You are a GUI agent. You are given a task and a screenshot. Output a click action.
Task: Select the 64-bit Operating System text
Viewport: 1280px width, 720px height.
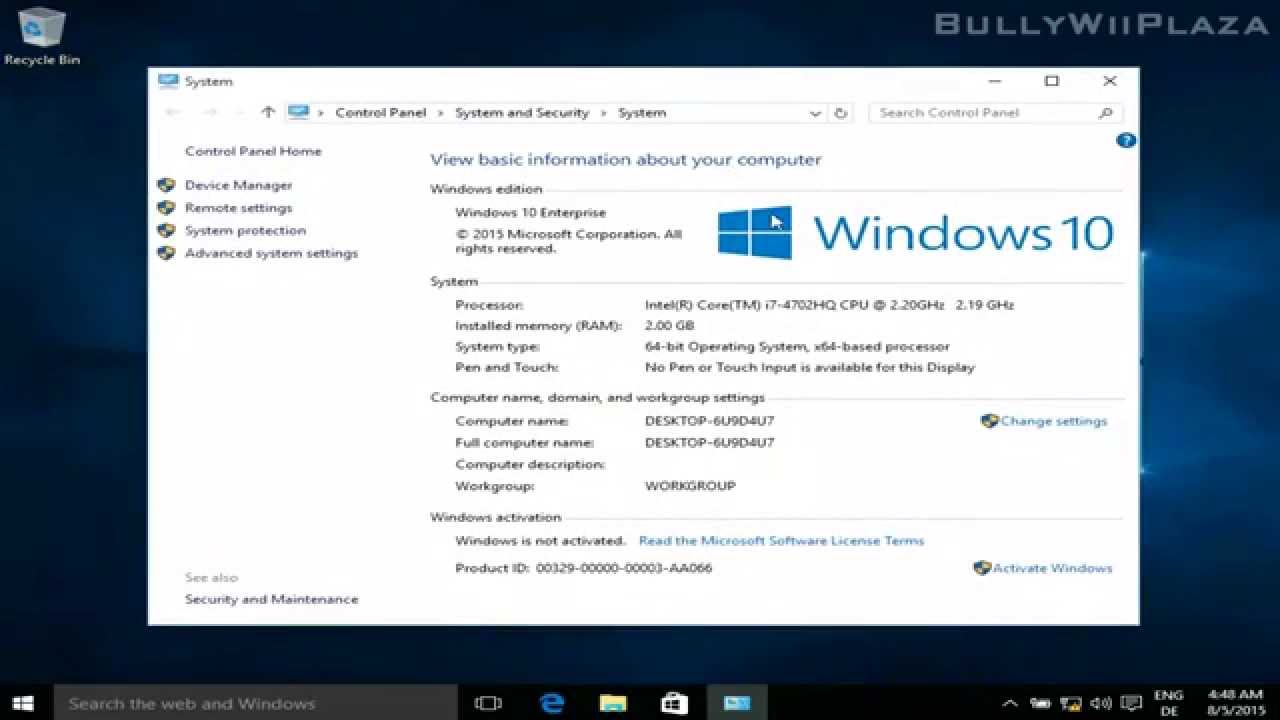coord(797,347)
